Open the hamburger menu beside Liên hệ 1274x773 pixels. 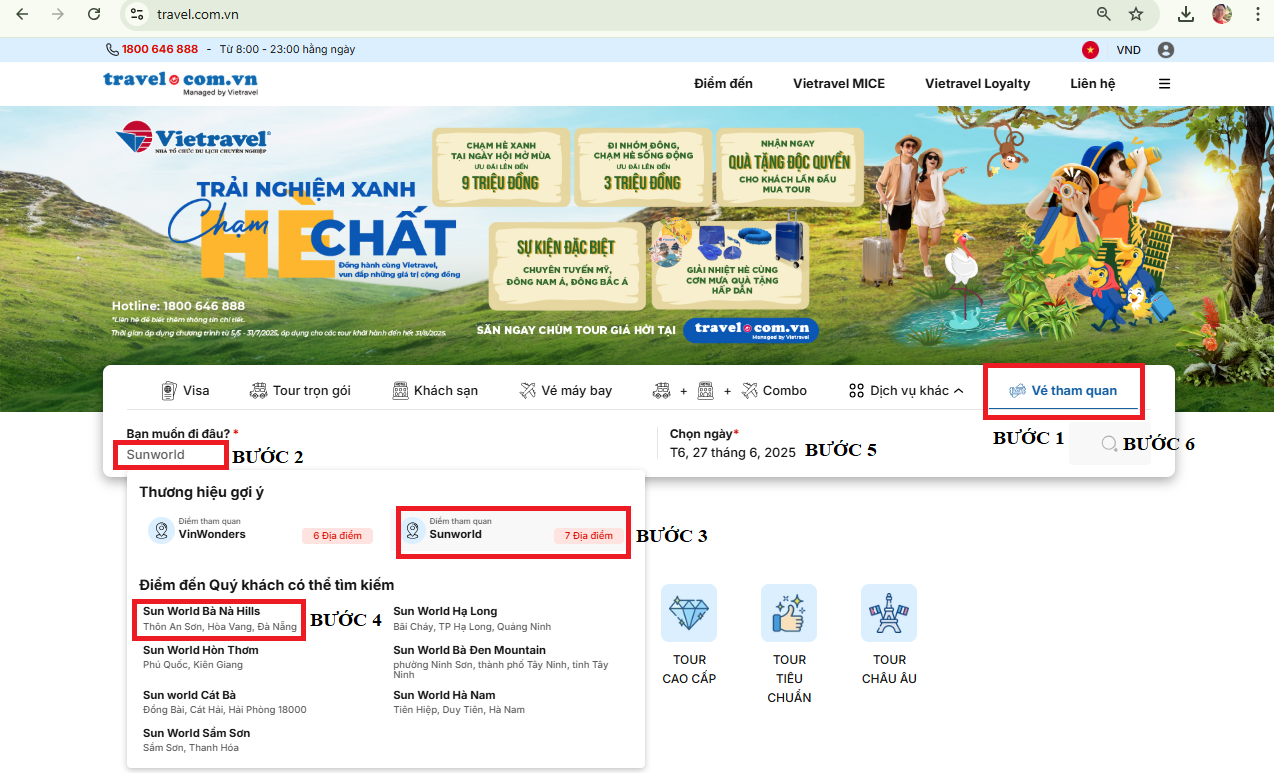[1165, 84]
